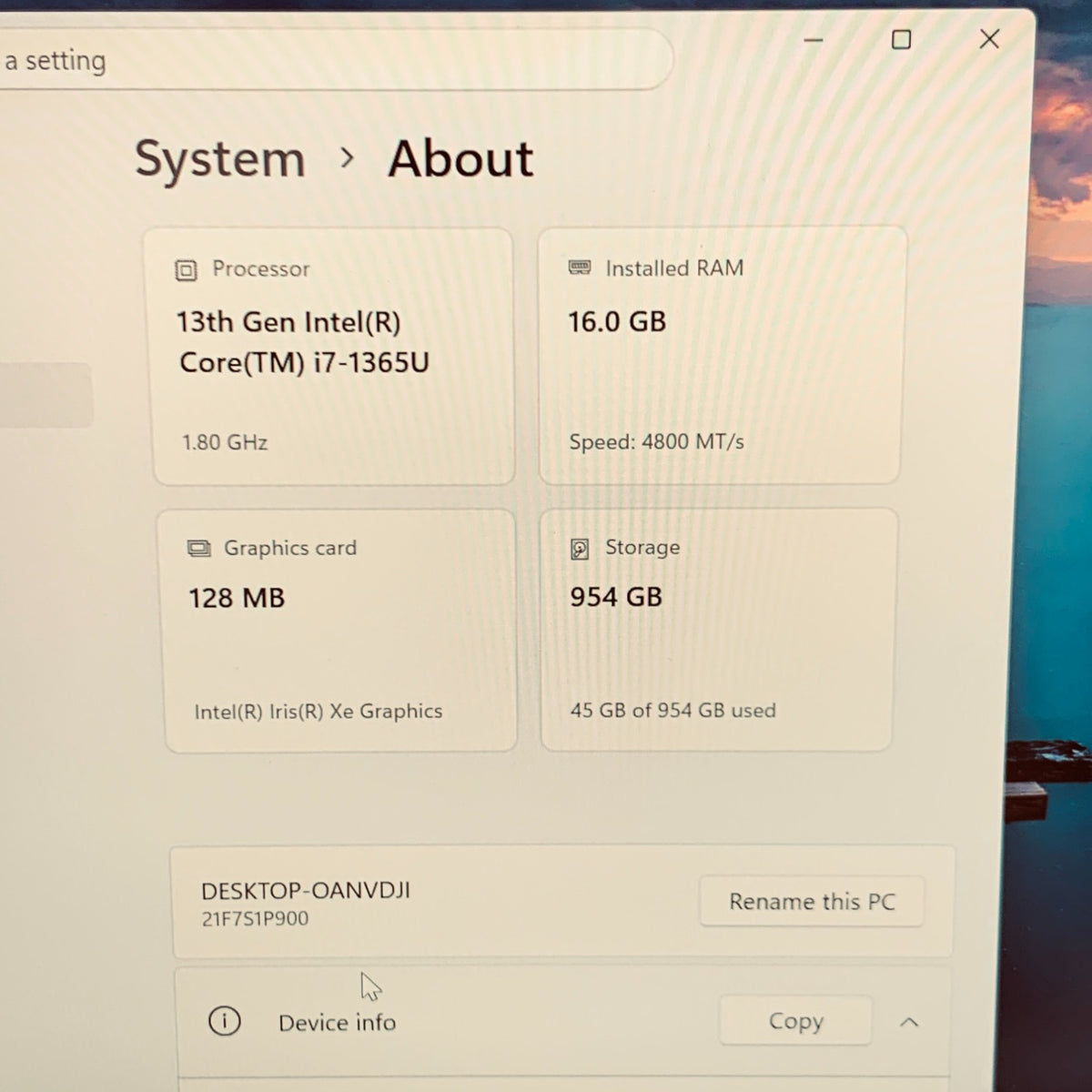Click the Graphics card icon
The height and width of the screenshot is (1092, 1092).
tap(198, 549)
